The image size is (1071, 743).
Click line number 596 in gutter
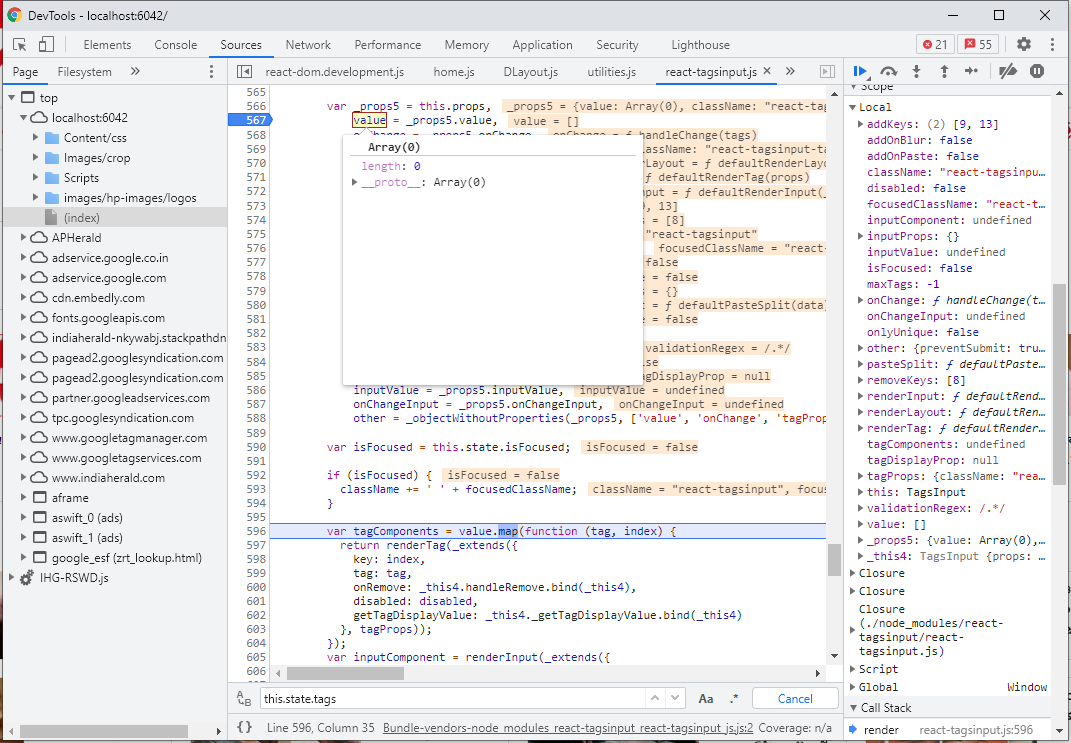pyautogui.click(x=256, y=531)
